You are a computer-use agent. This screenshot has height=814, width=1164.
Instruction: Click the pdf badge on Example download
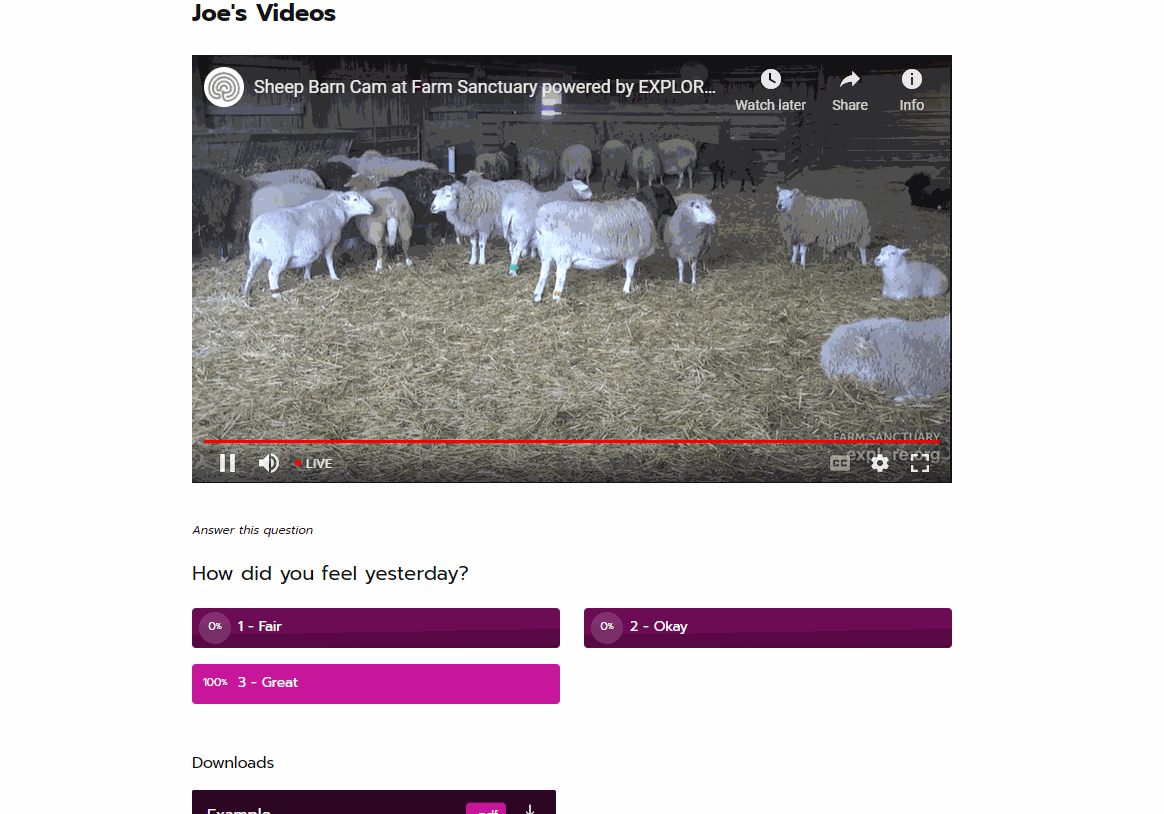(486, 809)
